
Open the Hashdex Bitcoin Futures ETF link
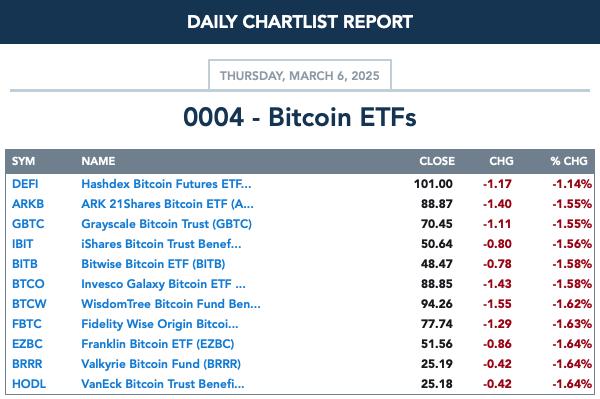click(166, 184)
